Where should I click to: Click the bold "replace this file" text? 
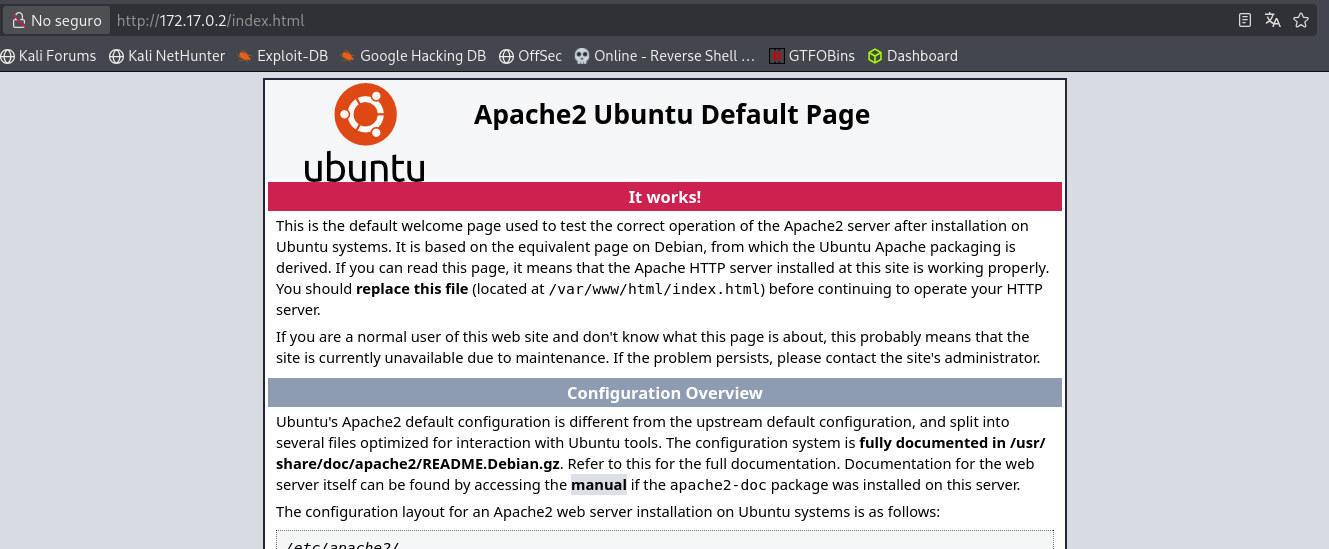click(412, 289)
